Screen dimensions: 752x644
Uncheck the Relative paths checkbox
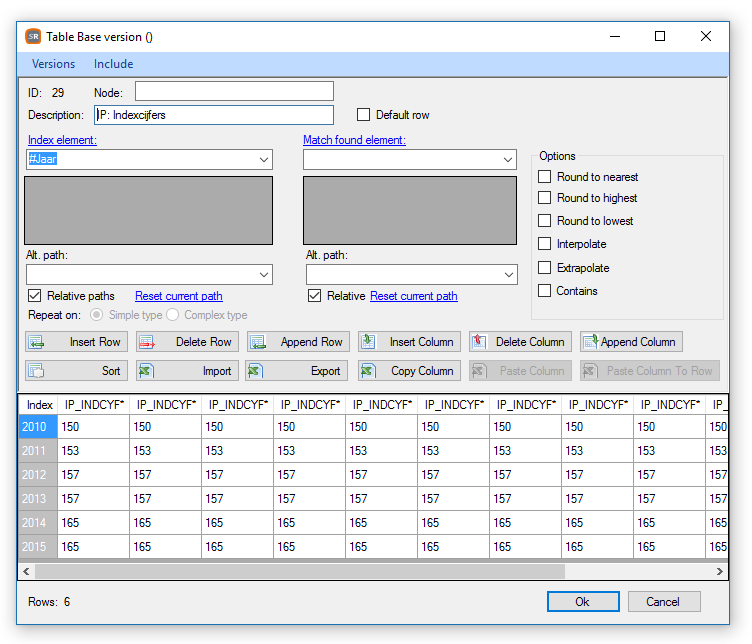[x=35, y=296]
